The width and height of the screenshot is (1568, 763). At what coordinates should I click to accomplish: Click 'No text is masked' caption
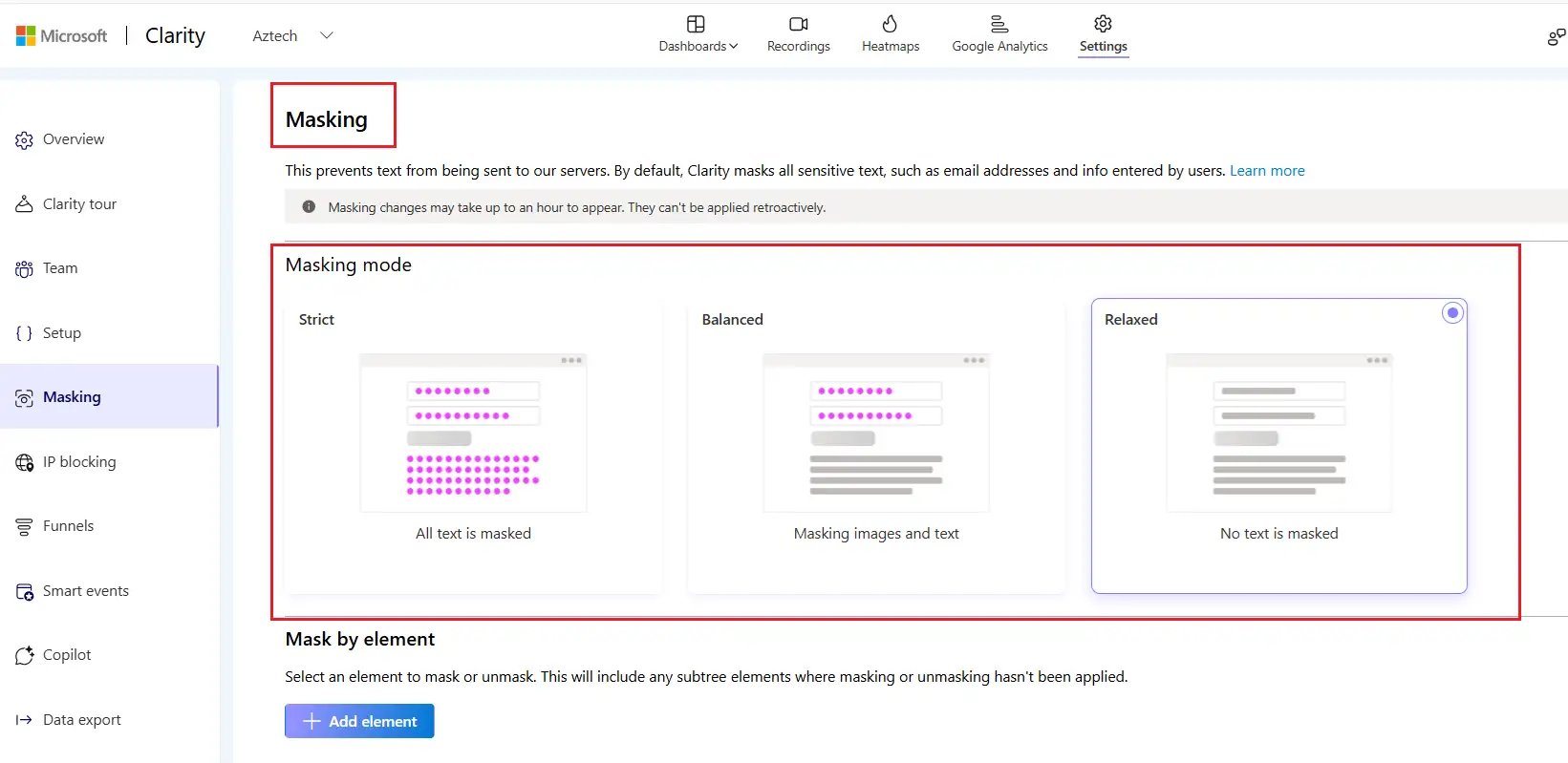1279,534
